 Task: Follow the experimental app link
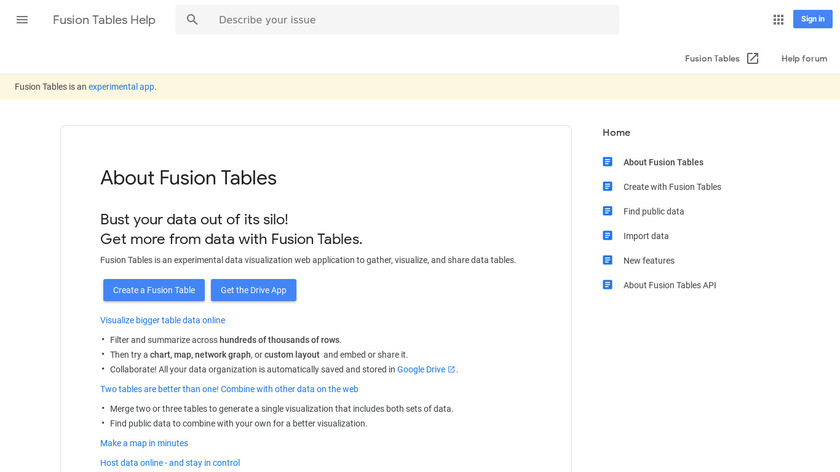(x=121, y=87)
